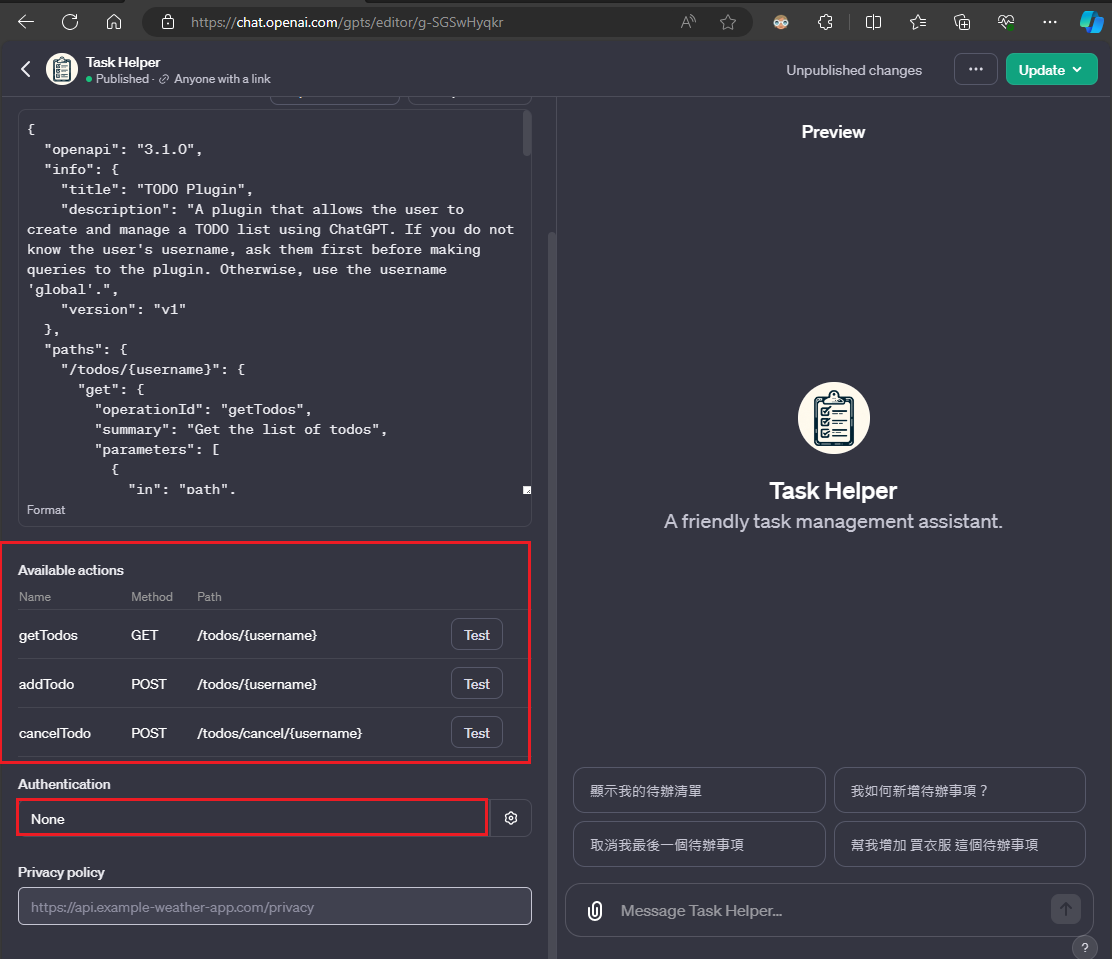Image resolution: width=1112 pixels, height=959 pixels.
Task: Return to previous GPT editor page chevron
Action: pyautogui.click(x=26, y=70)
